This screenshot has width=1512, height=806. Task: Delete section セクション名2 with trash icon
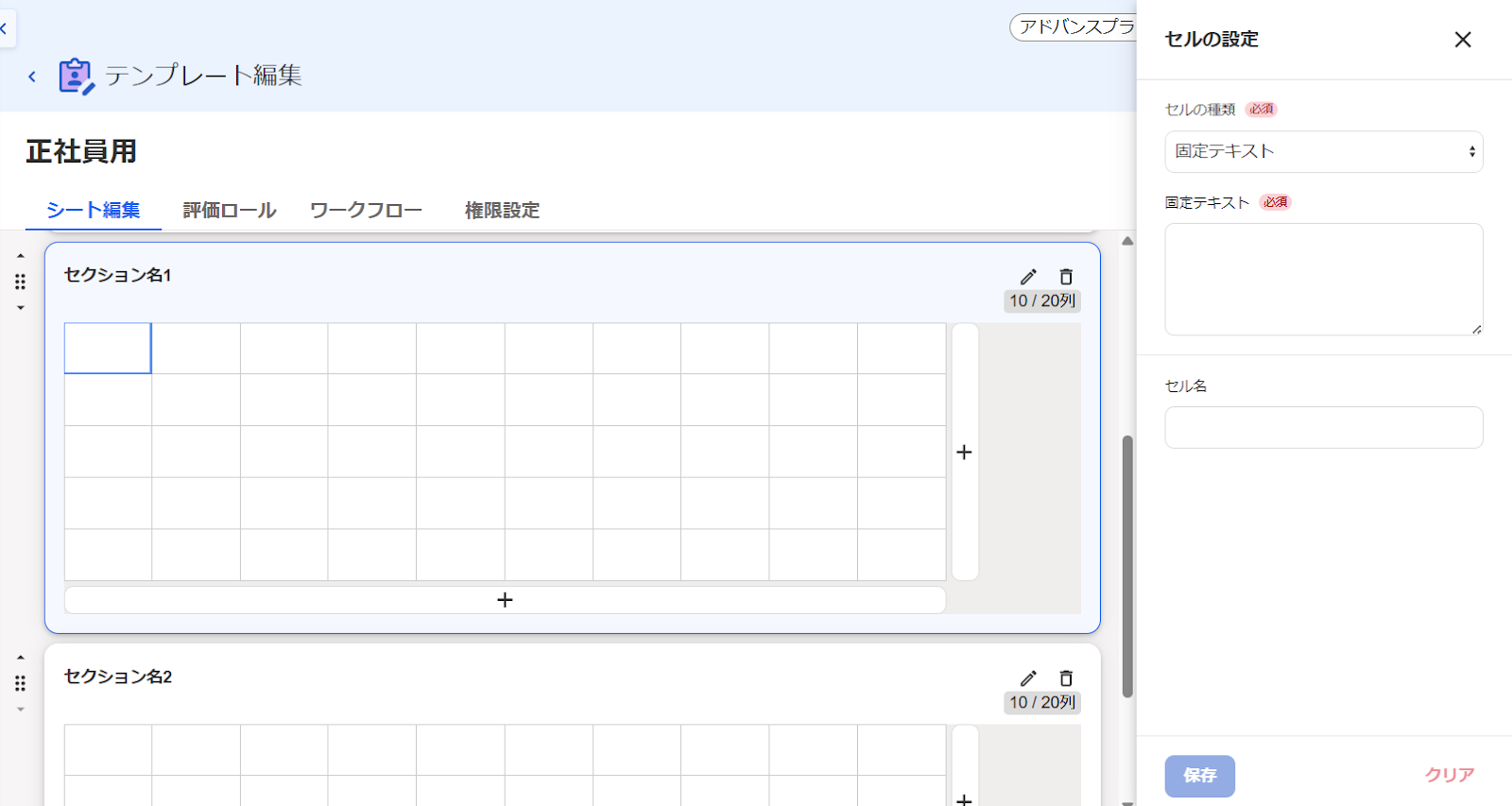pos(1066,678)
